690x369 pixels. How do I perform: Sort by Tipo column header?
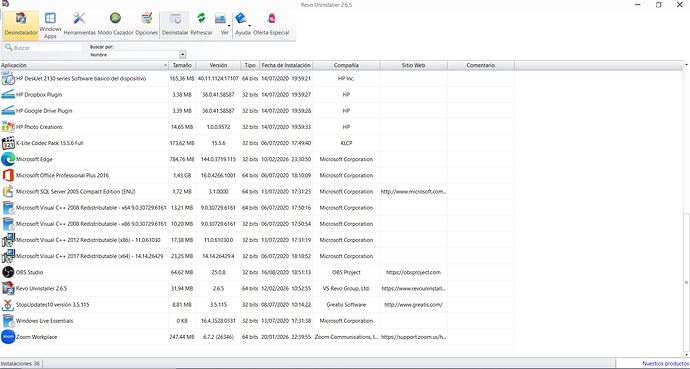250,65
